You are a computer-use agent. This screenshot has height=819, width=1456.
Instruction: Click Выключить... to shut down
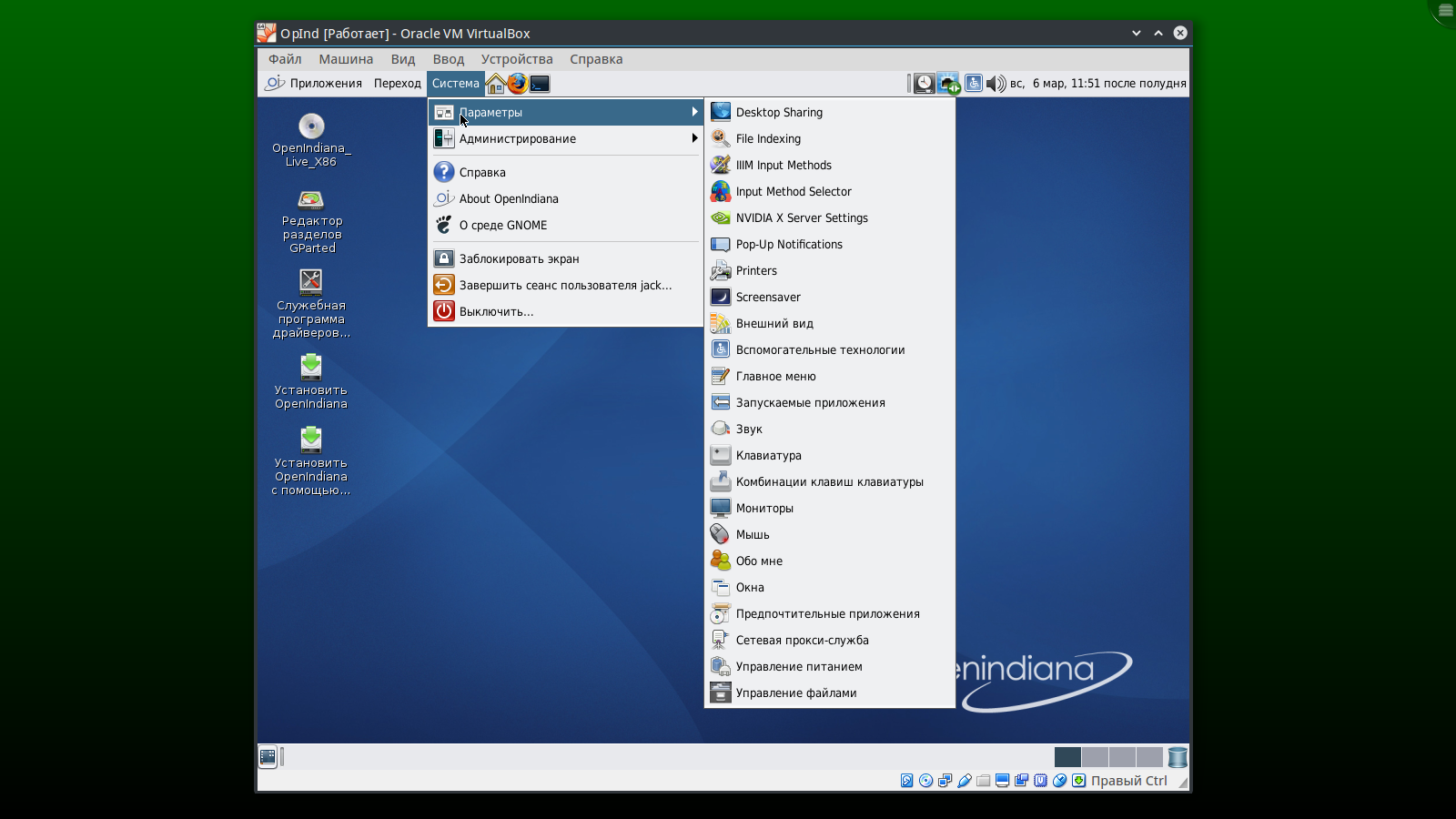566,311
